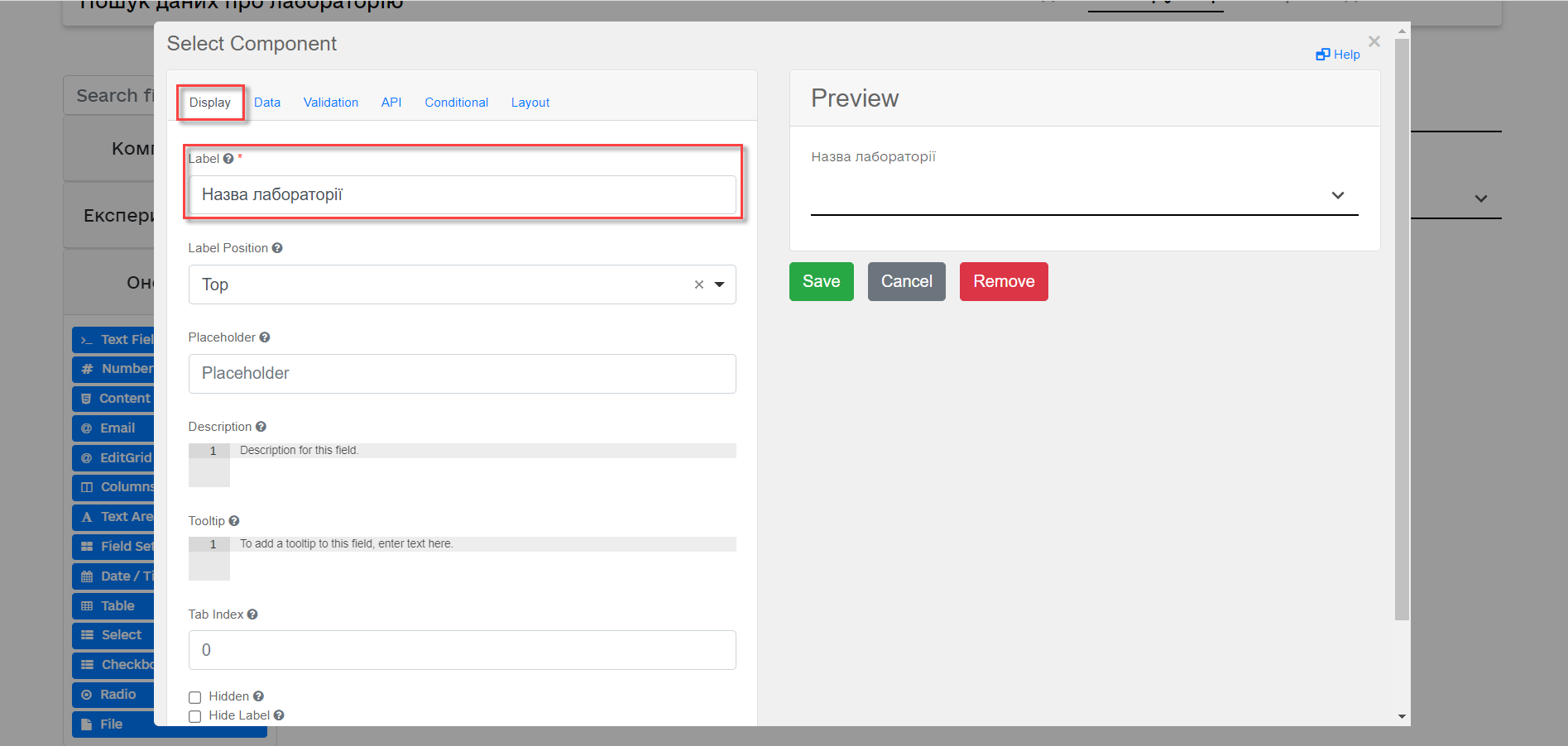Click the Table component icon

pyautogui.click(x=87, y=606)
